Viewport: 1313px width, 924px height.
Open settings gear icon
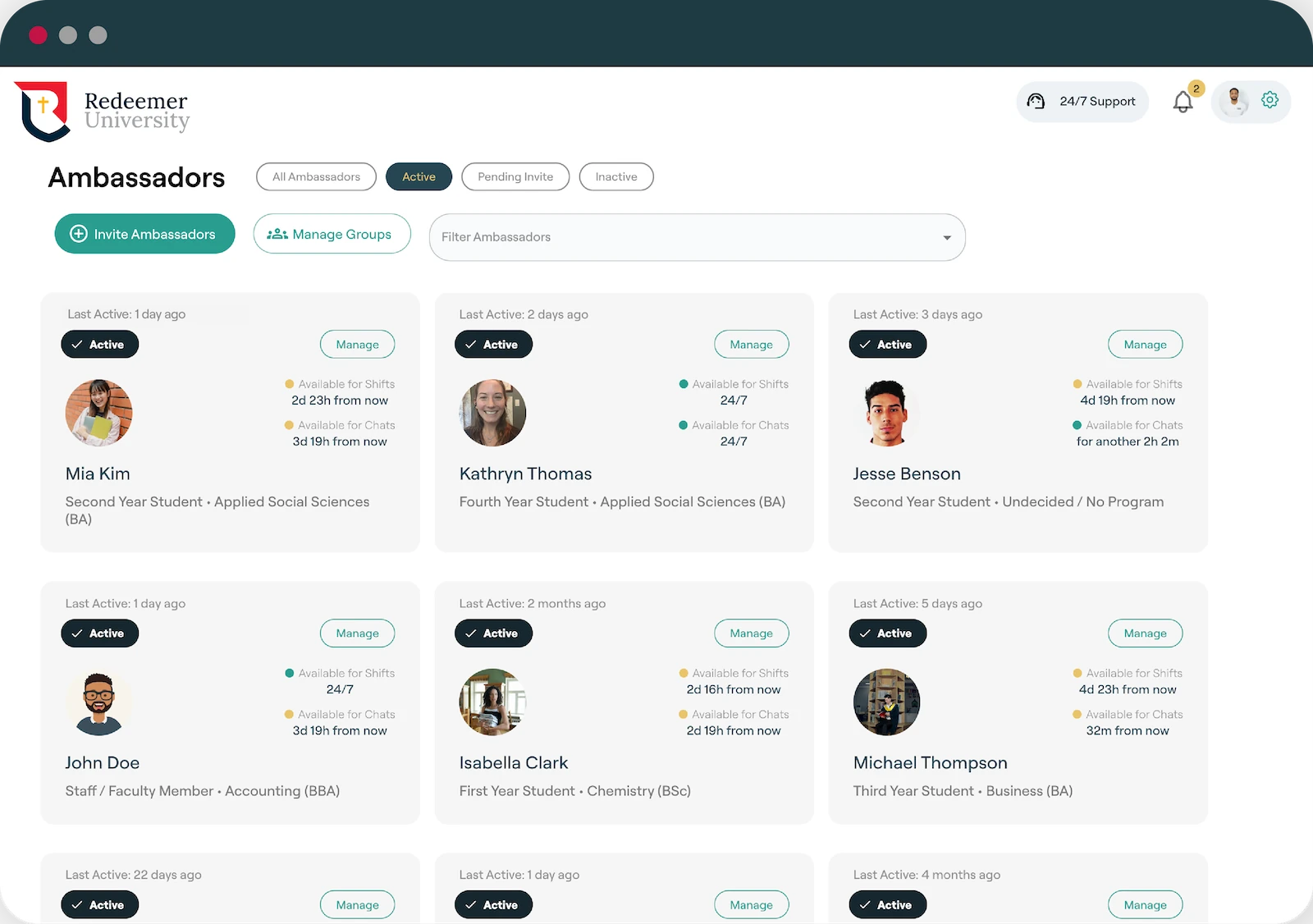[x=1270, y=100]
